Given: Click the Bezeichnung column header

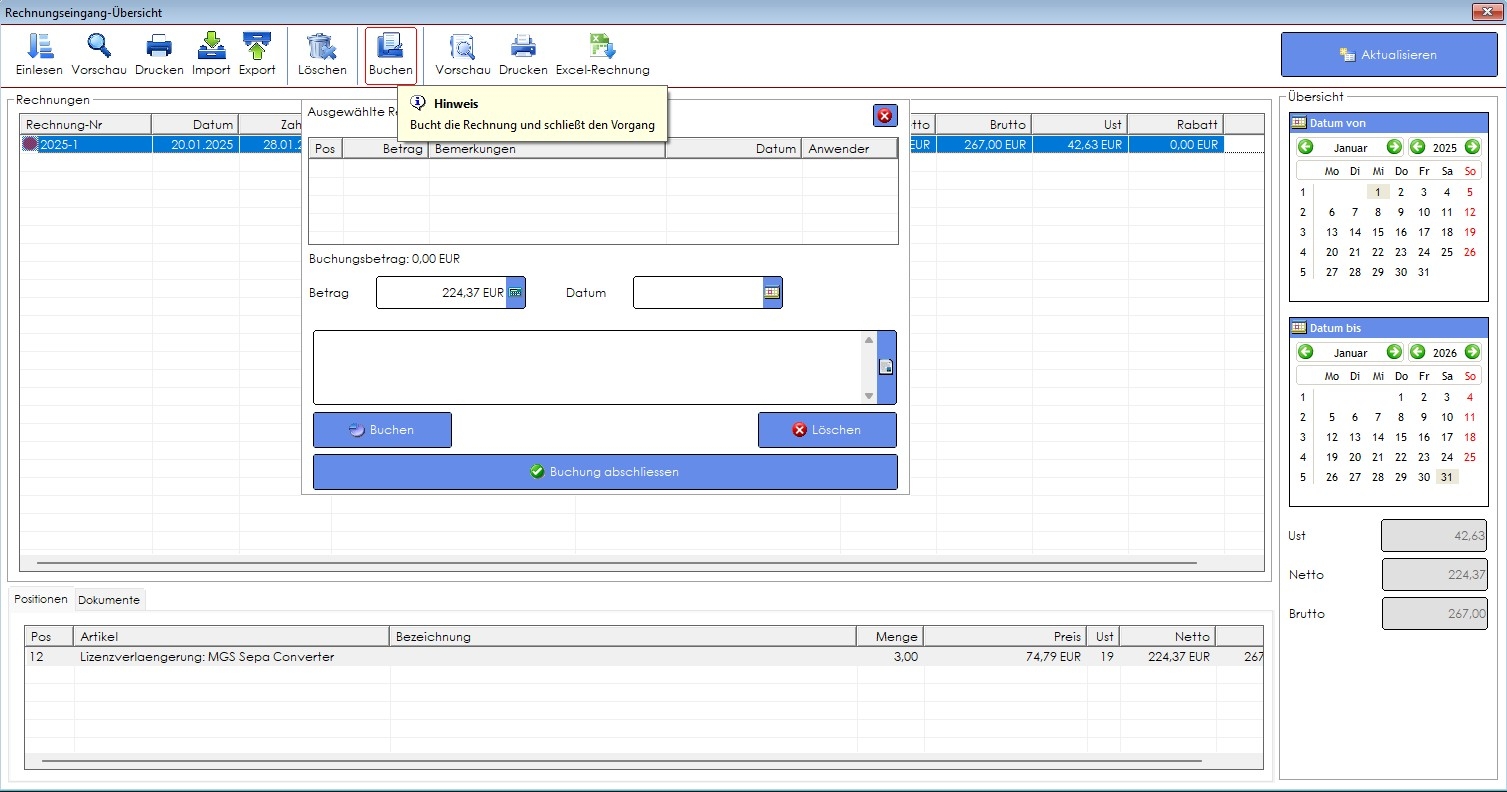Looking at the screenshot, I should (623, 637).
